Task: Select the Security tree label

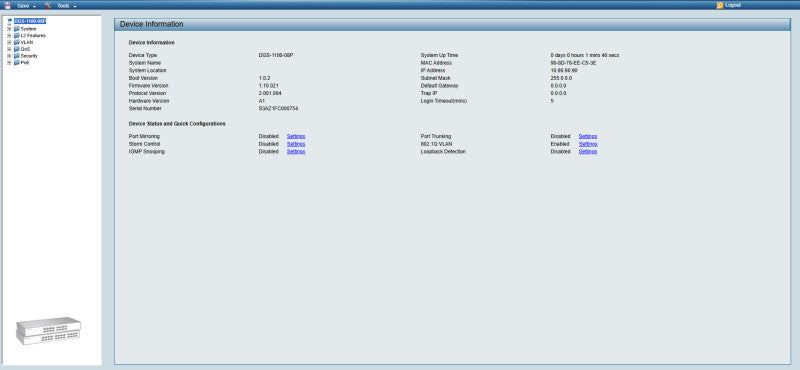Action: click(x=29, y=56)
